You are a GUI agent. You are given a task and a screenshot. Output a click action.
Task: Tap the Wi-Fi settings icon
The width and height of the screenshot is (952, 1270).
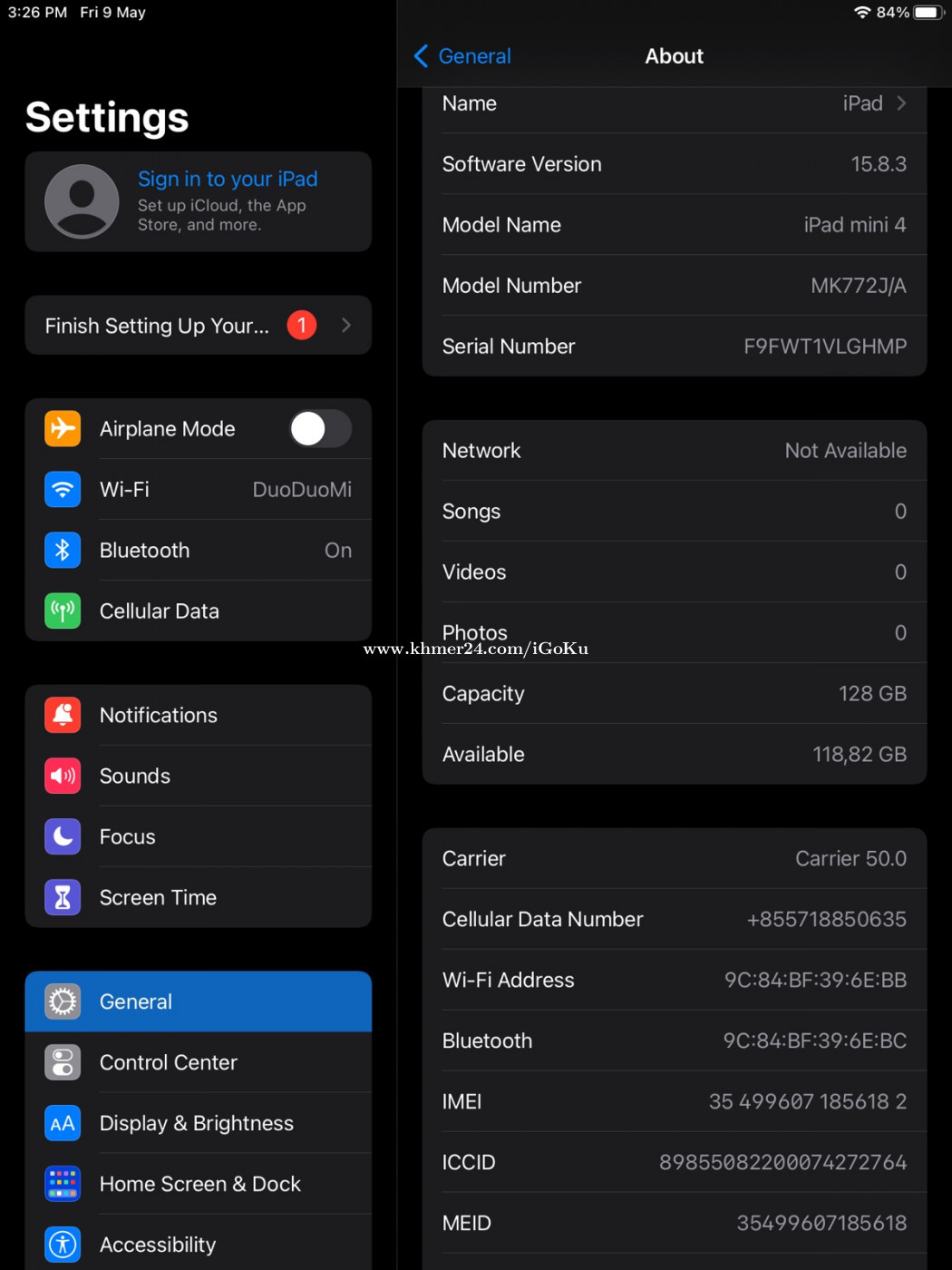[x=63, y=489]
